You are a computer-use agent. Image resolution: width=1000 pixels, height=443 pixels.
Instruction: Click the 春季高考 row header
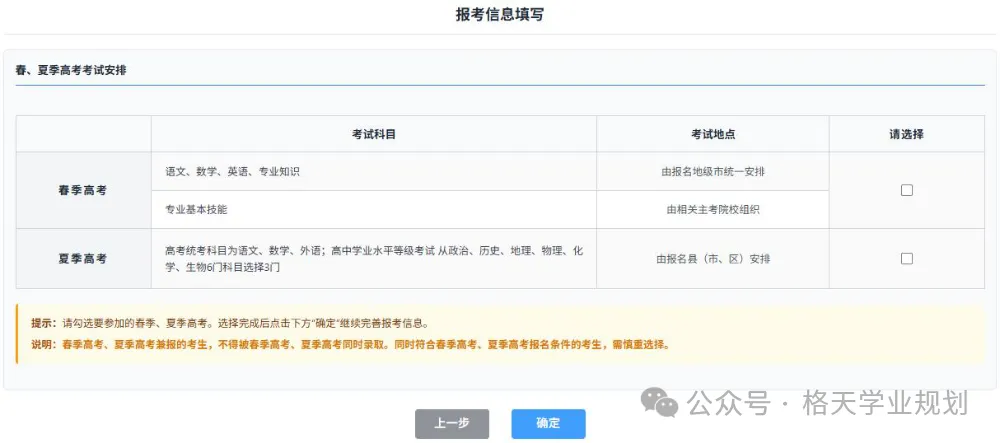point(84,190)
